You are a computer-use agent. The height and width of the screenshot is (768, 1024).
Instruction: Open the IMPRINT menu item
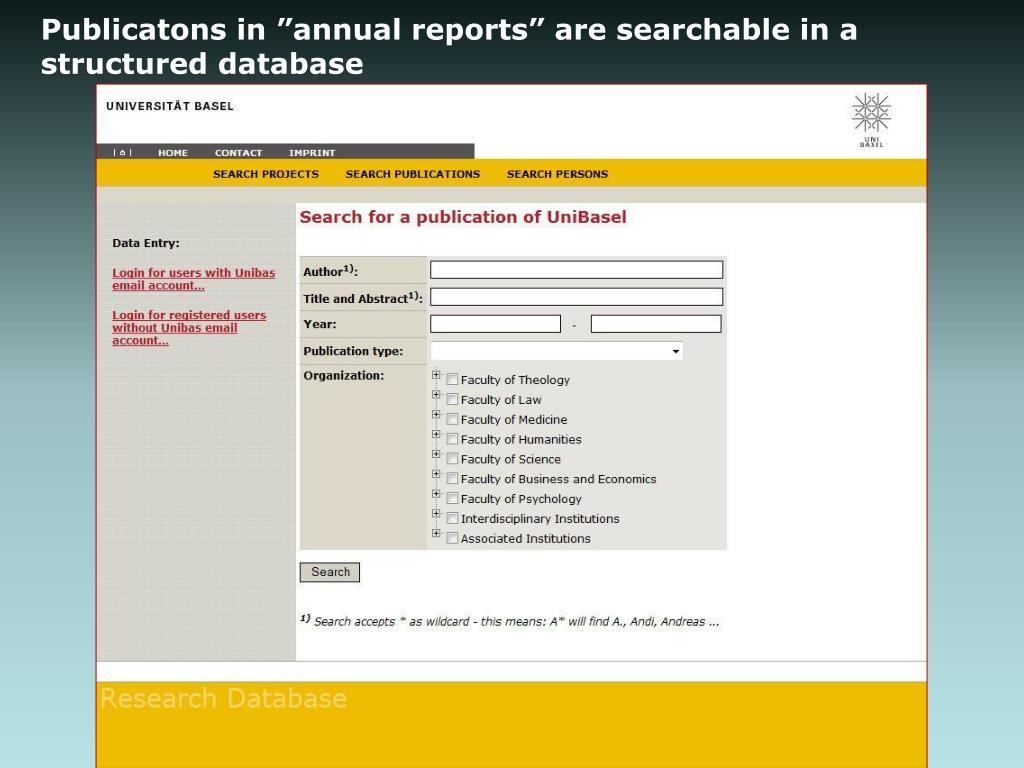(x=312, y=153)
